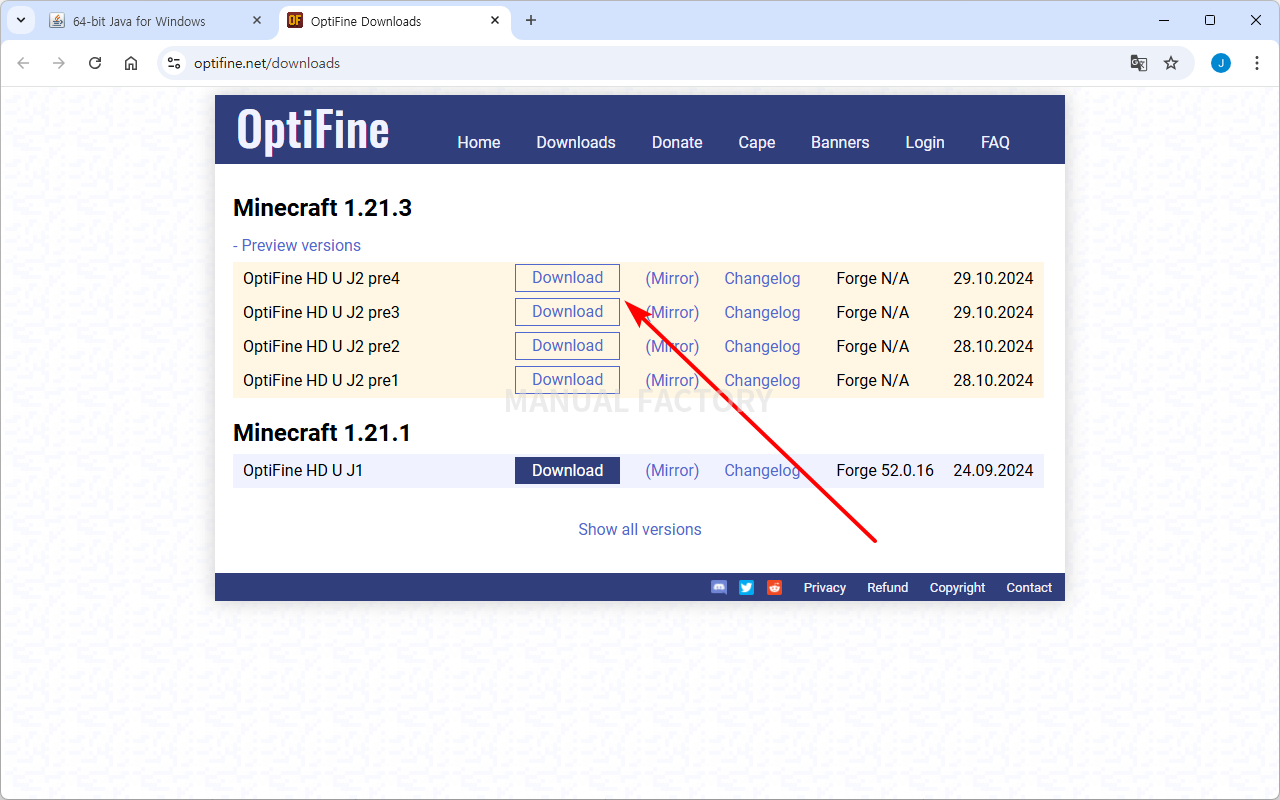Open the FAQ nav item
The height and width of the screenshot is (800, 1280).
[995, 142]
